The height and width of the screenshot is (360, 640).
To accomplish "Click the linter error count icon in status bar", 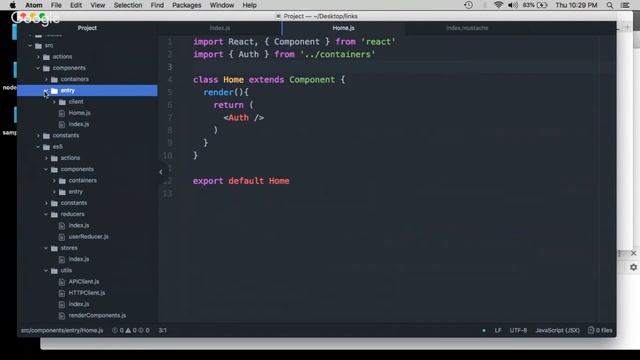I will 115,330.
